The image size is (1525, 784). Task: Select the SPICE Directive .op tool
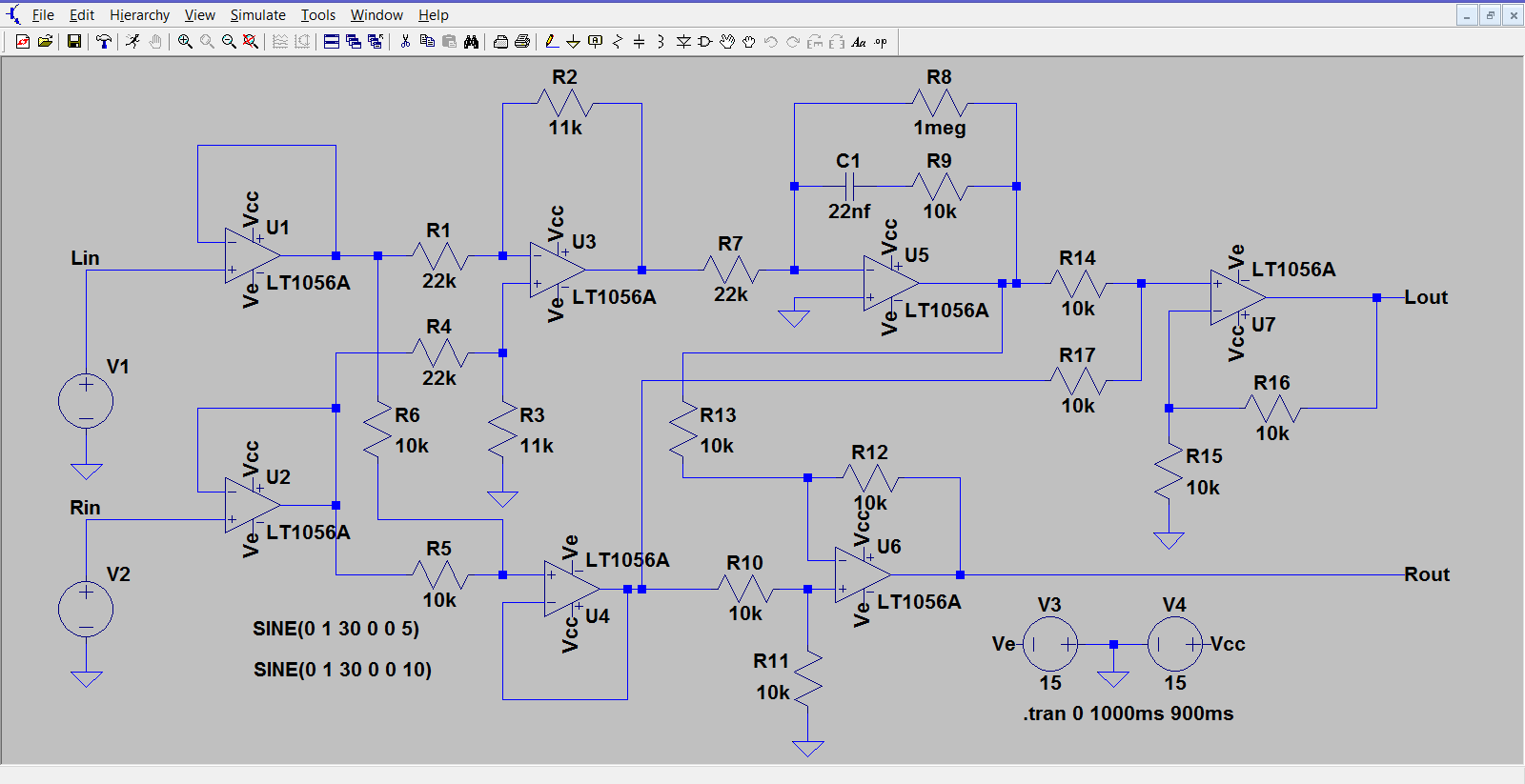click(881, 42)
